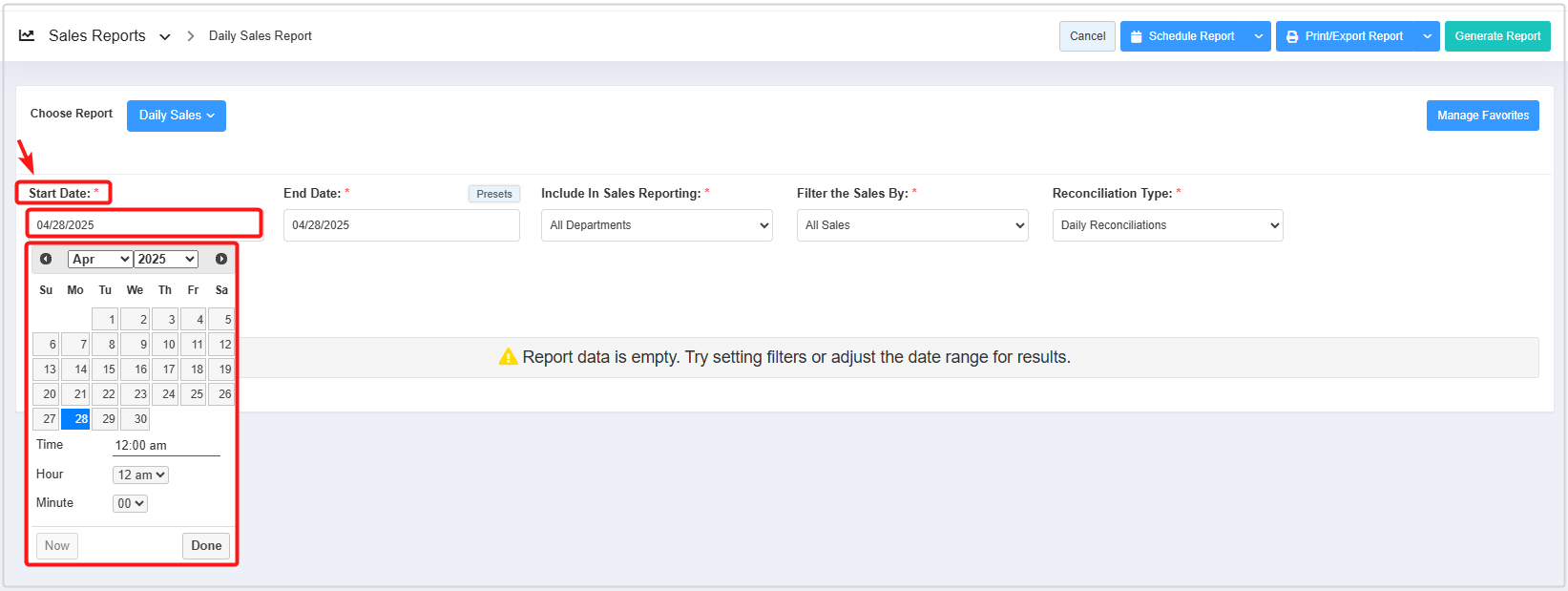Open the Daily Sales report chooser
The image size is (1568, 591).
click(x=177, y=116)
